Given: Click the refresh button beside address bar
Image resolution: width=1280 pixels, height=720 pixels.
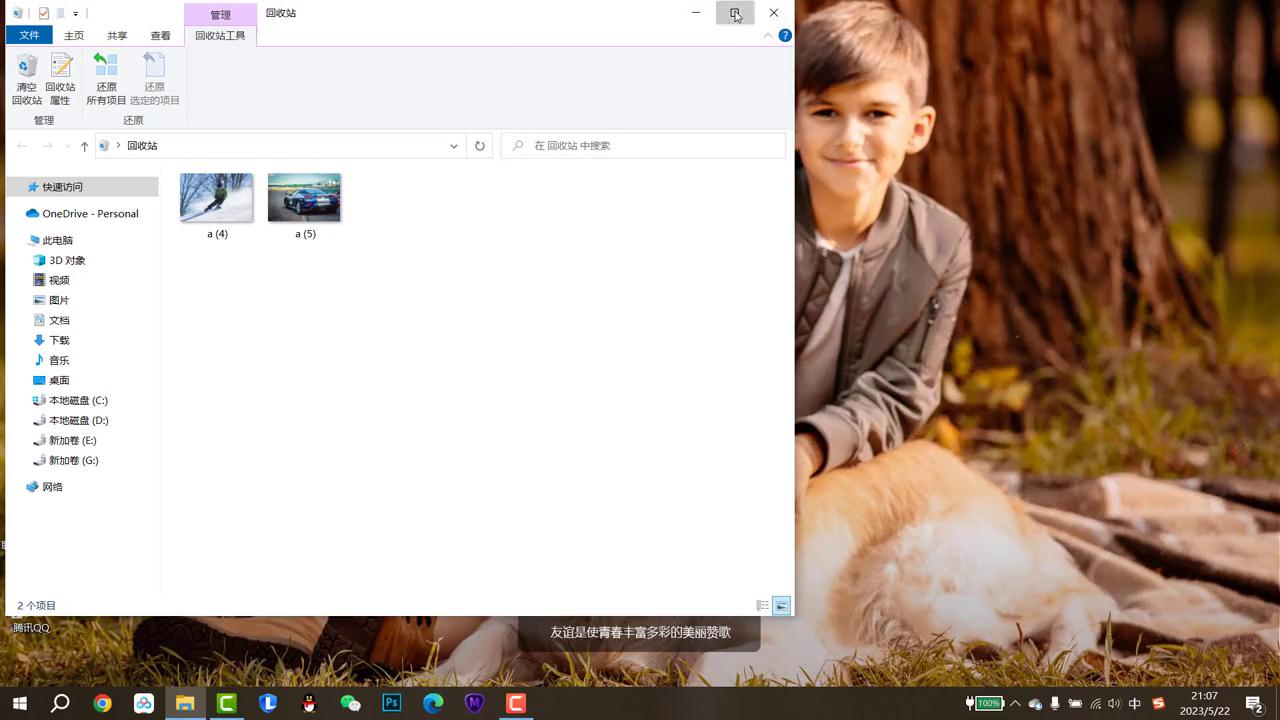Looking at the screenshot, I should [x=480, y=146].
